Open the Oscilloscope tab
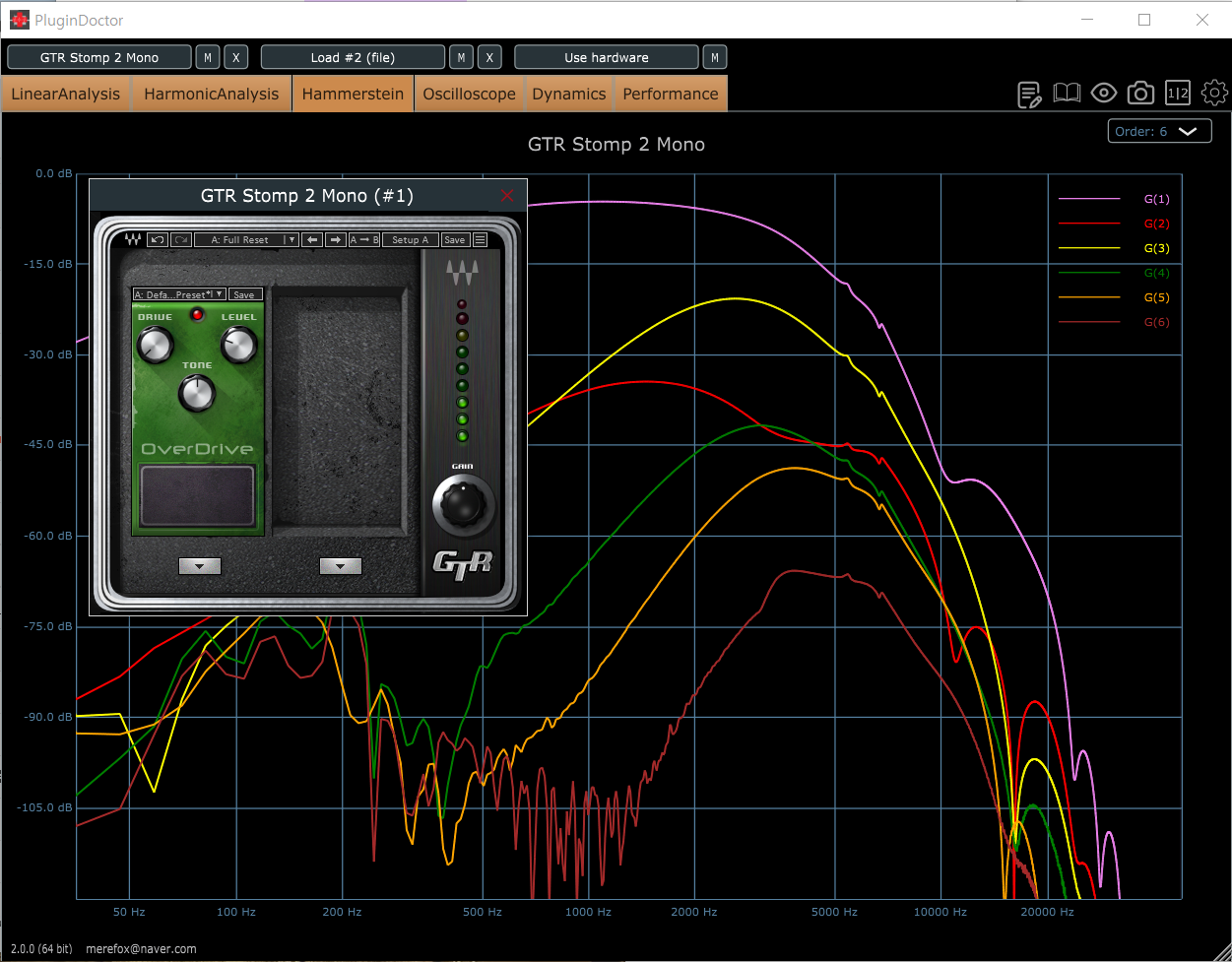The image size is (1232, 962). 469,94
